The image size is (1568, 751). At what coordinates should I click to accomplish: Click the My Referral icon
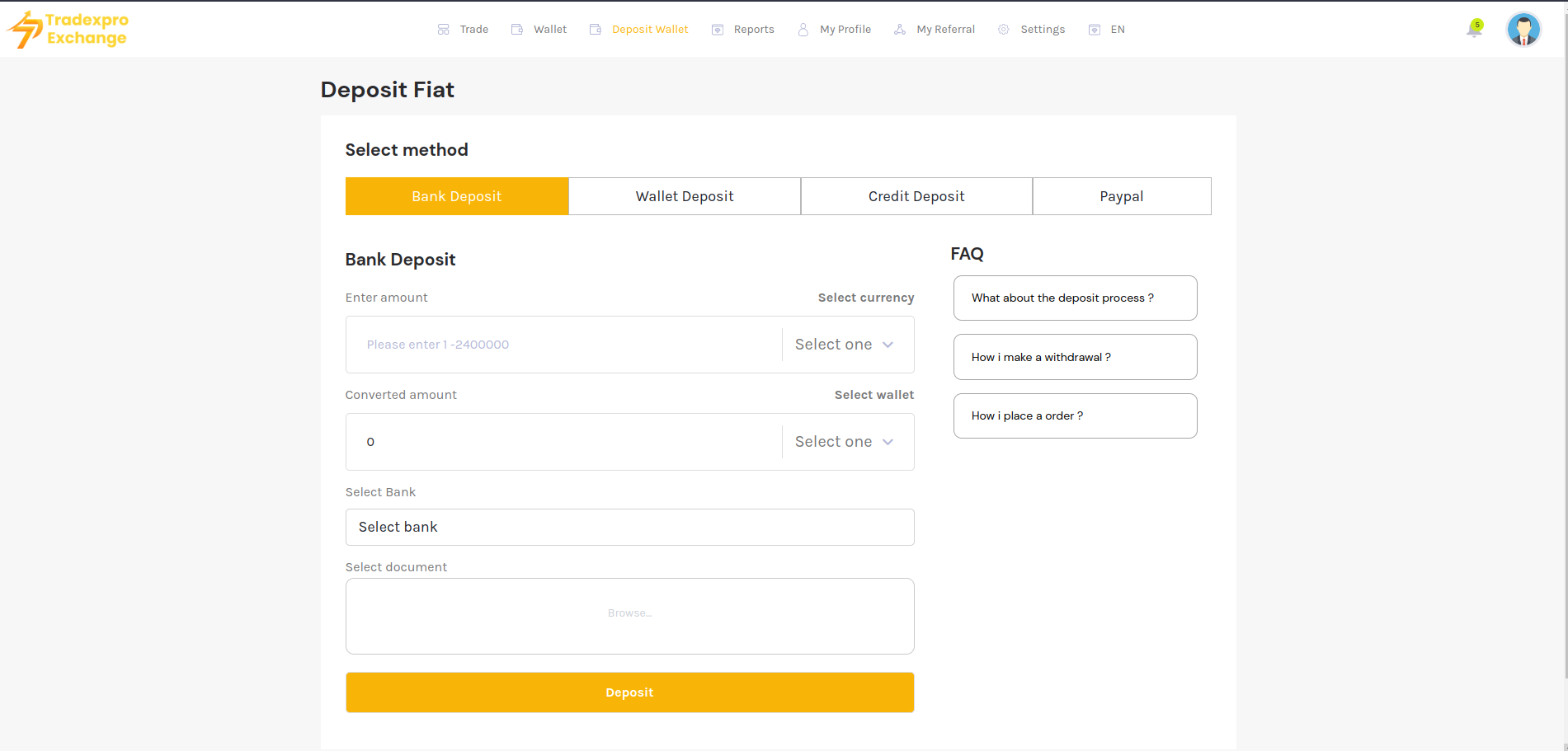(x=900, y=30)
